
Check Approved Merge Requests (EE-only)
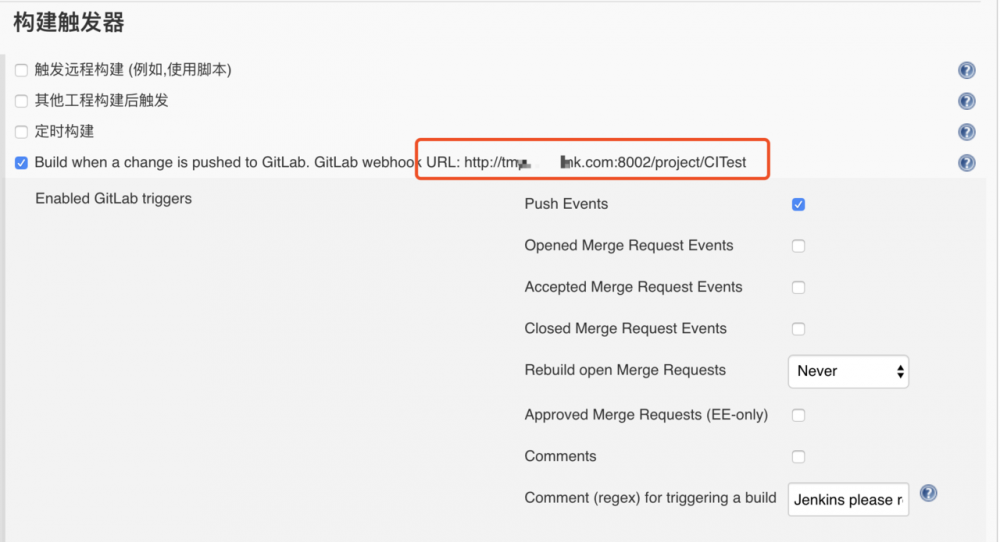(x=798, y=415)
